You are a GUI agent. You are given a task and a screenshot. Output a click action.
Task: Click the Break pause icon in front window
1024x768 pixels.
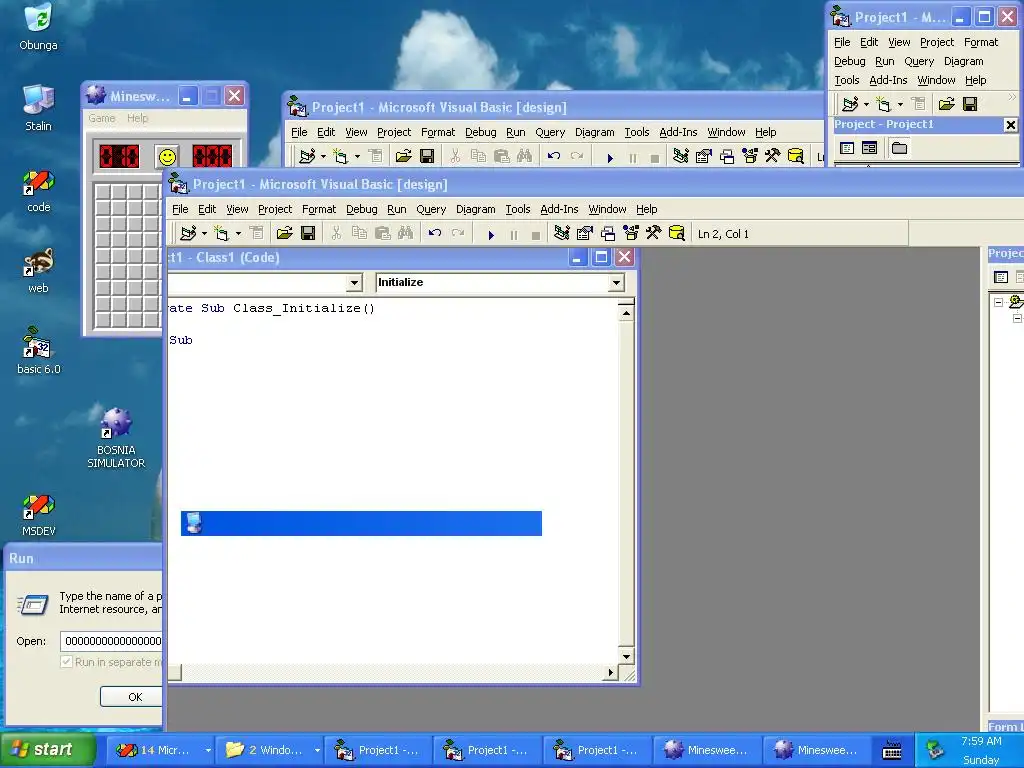pos(514,234)
